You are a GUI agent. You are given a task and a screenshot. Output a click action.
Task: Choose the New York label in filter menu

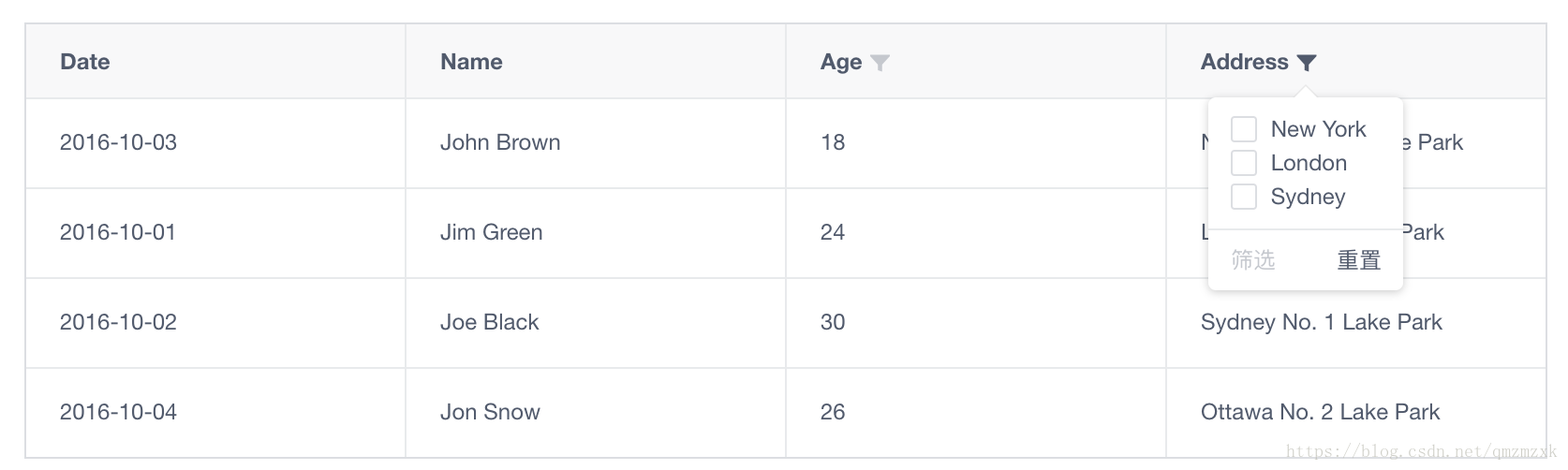(x=1318, y=129)
